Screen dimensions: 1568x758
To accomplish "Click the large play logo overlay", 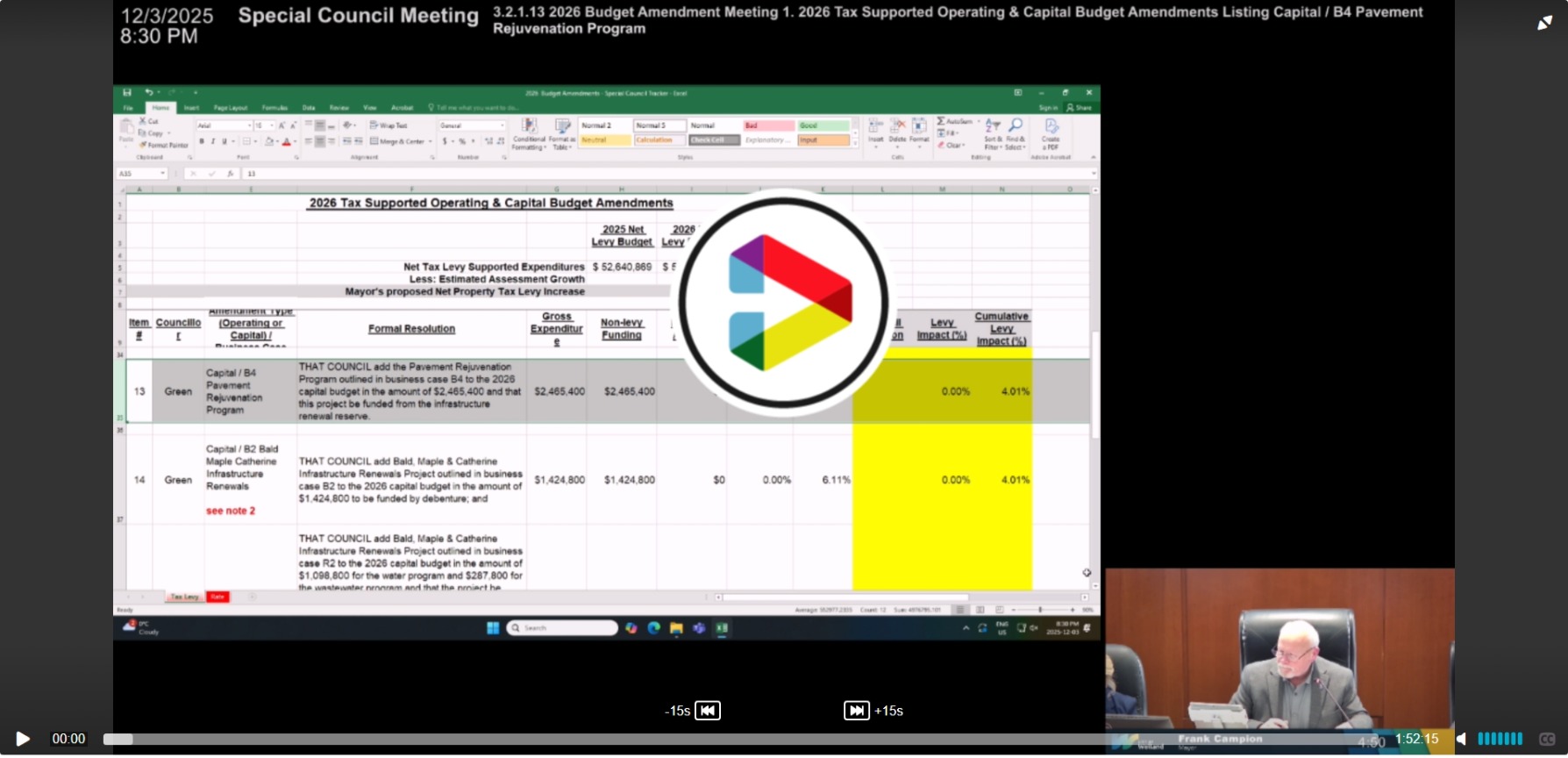I will (783, 303).
